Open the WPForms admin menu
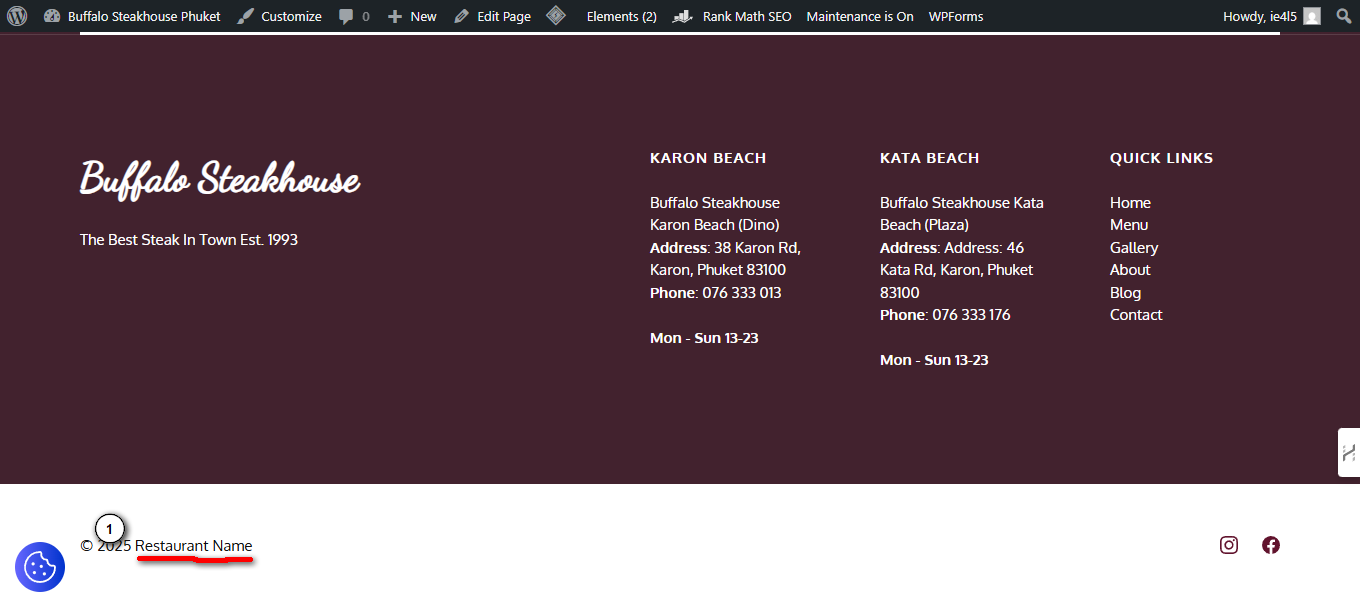Screen dimensions: 1360x607 956,16
